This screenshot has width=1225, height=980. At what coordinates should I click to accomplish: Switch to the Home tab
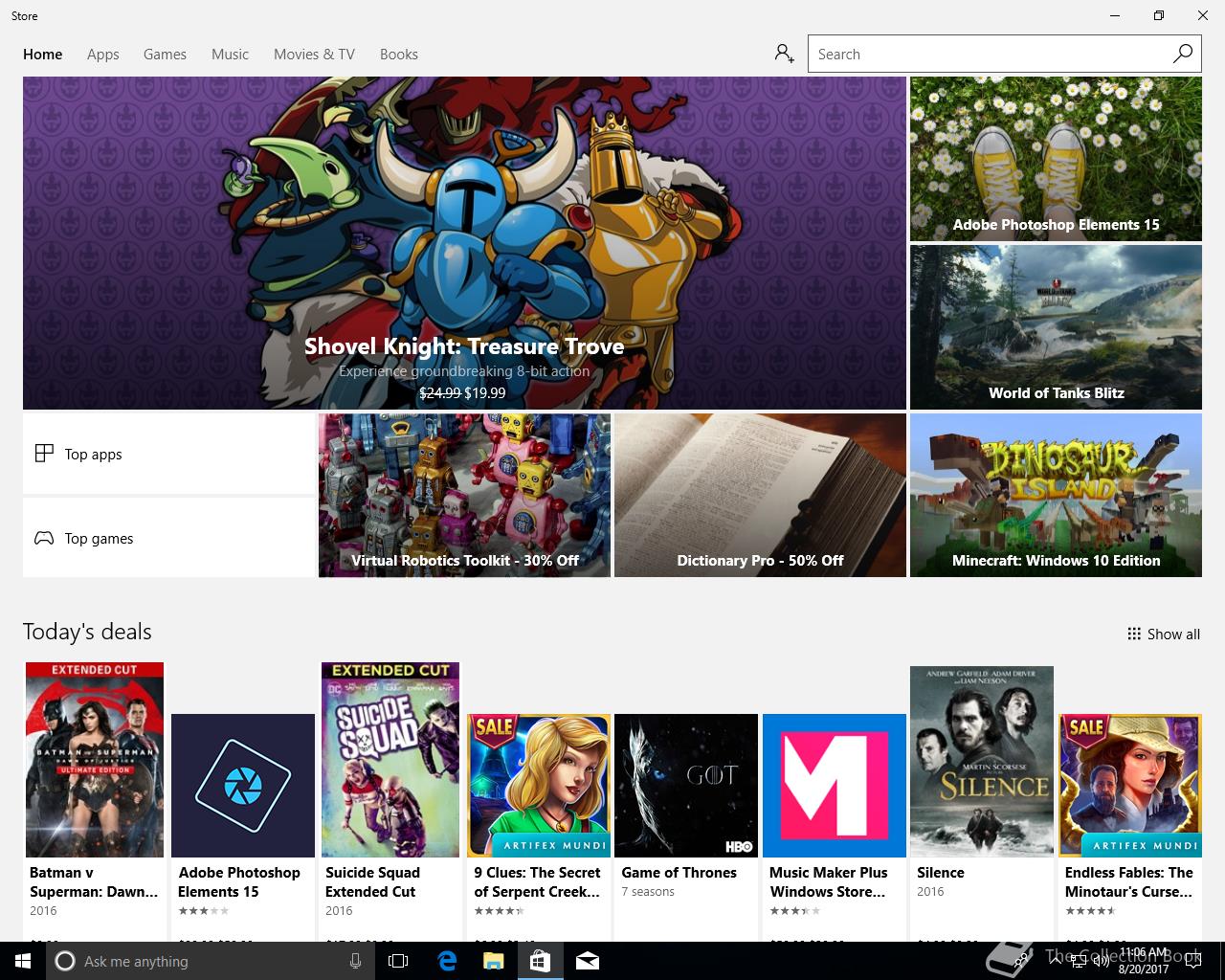(x=43, y=54)
